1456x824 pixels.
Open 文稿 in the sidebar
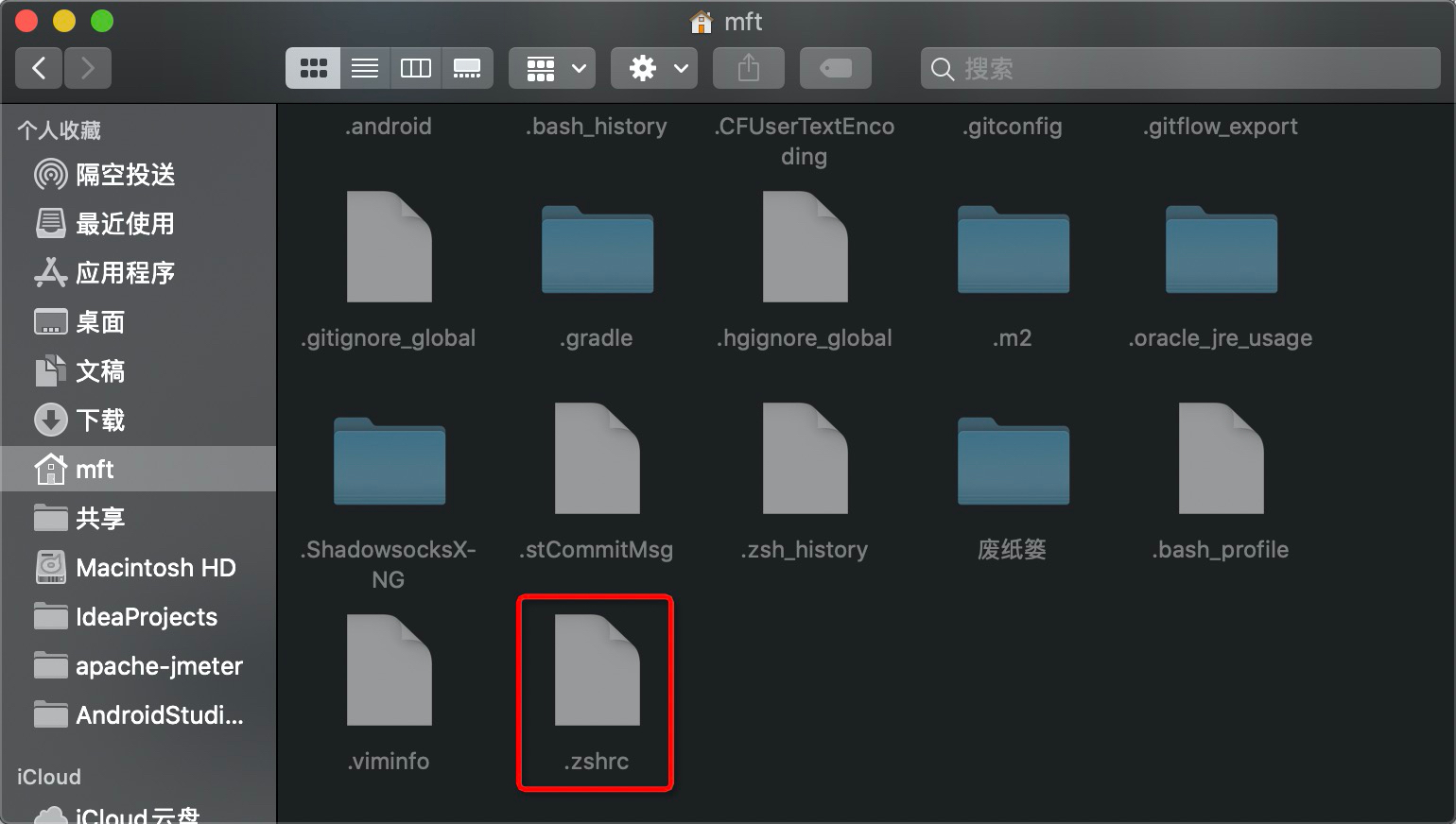pyautogui.click(x=138, y=371)
